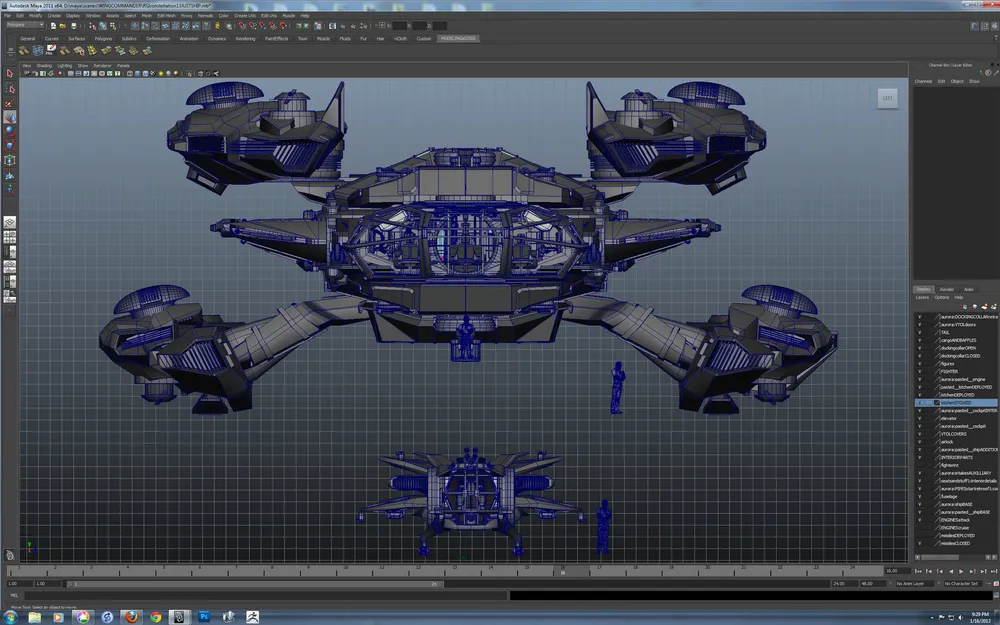Switch to single perspective view layout

click(x=10, y=222)
